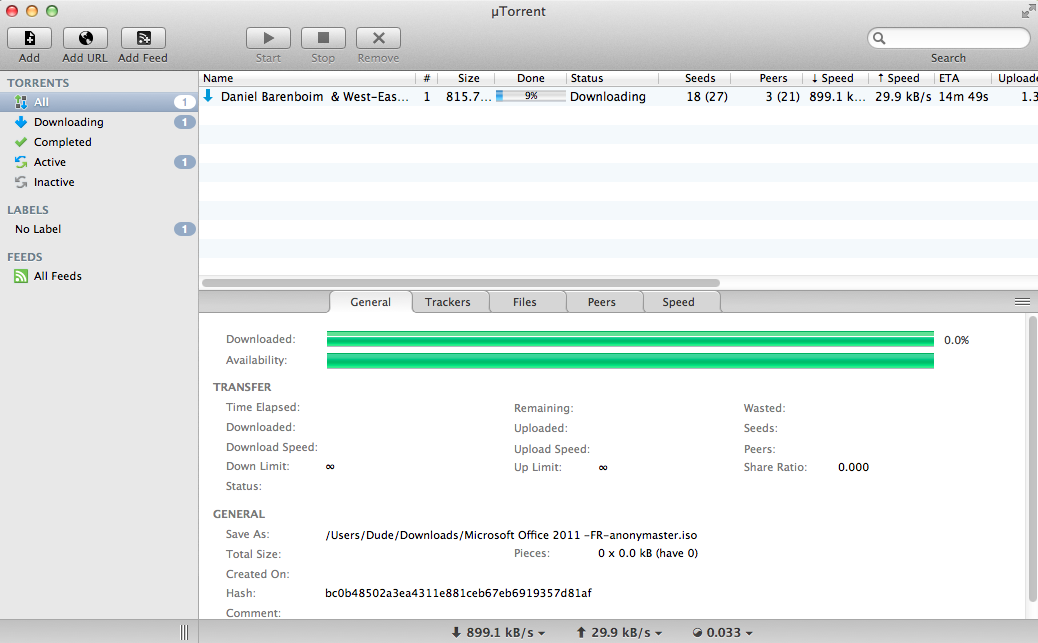The width and height of the screenshot is (1038, 643).
Task: Click the 9% progress bar in the torrent row
Action: (531, 96)
